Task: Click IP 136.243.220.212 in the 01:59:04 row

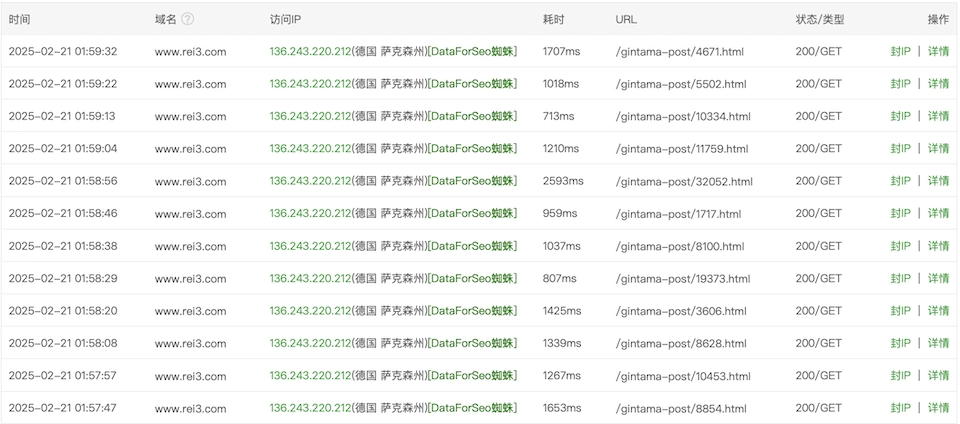Action: coord(310,149)
